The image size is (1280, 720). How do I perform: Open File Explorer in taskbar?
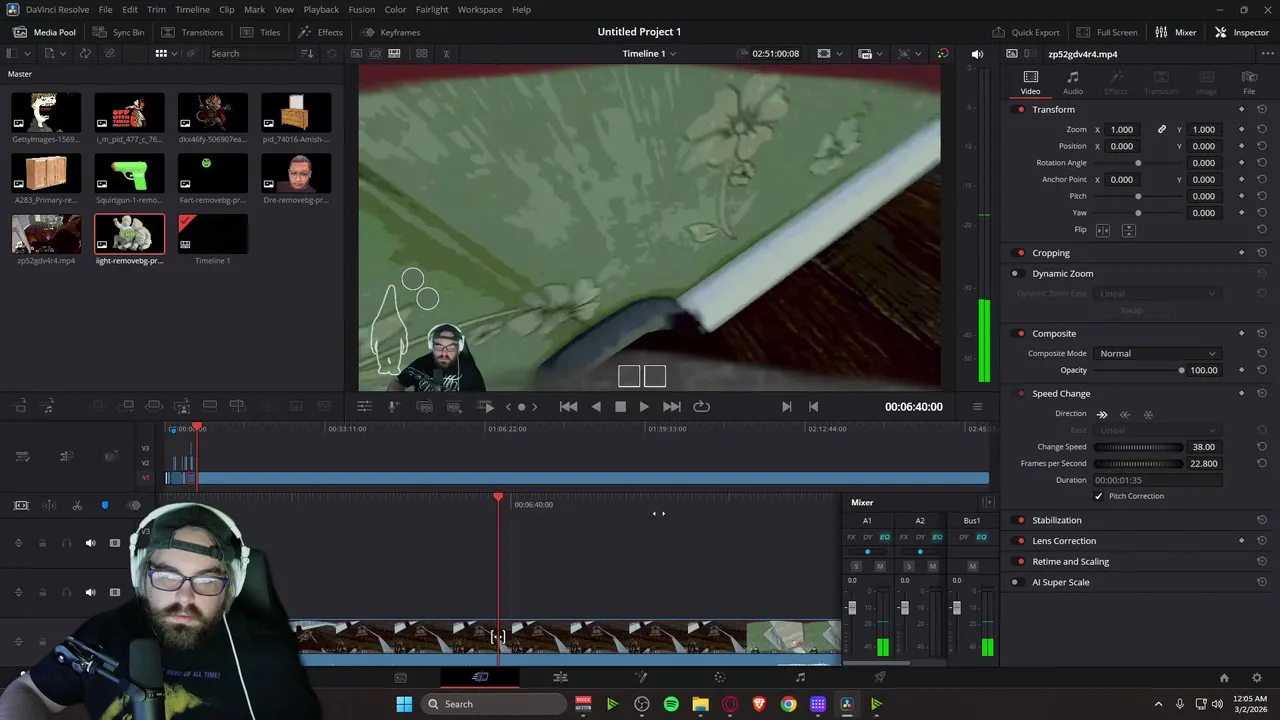pyautogui.click(x=700, y=704)
